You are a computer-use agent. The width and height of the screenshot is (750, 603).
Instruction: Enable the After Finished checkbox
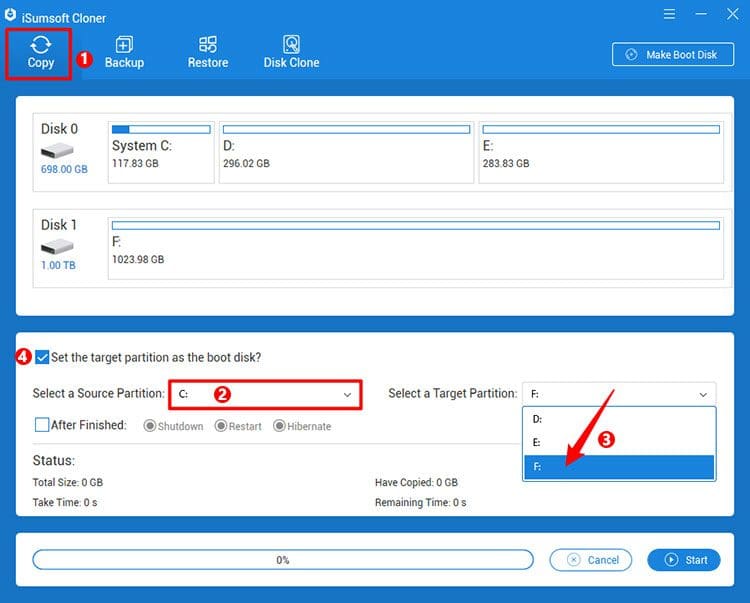click(x=42, y=425)
